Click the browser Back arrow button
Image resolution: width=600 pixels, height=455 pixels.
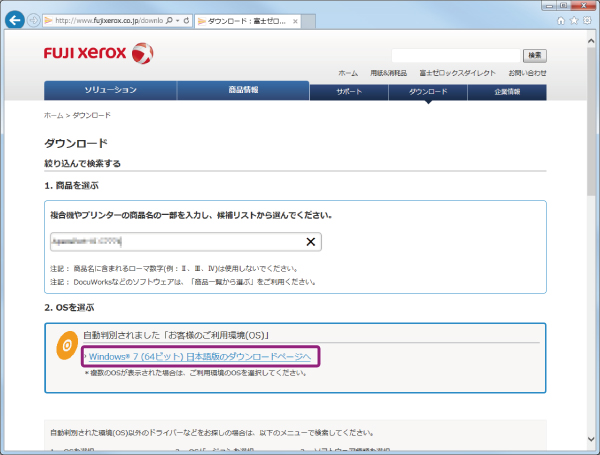14,21
